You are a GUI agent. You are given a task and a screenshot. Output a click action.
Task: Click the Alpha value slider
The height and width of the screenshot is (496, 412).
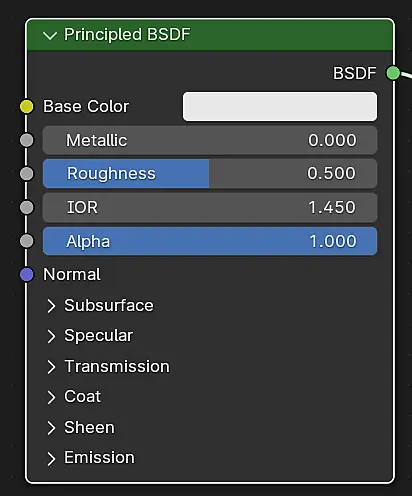click(x=210, y=241)
